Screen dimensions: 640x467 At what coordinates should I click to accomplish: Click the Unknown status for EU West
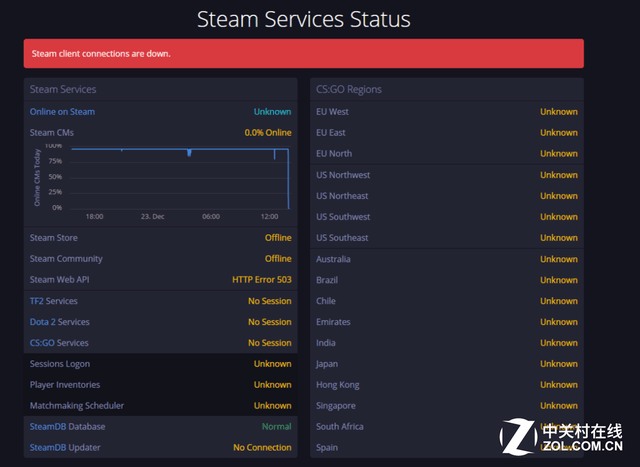(x=559, y=111)
